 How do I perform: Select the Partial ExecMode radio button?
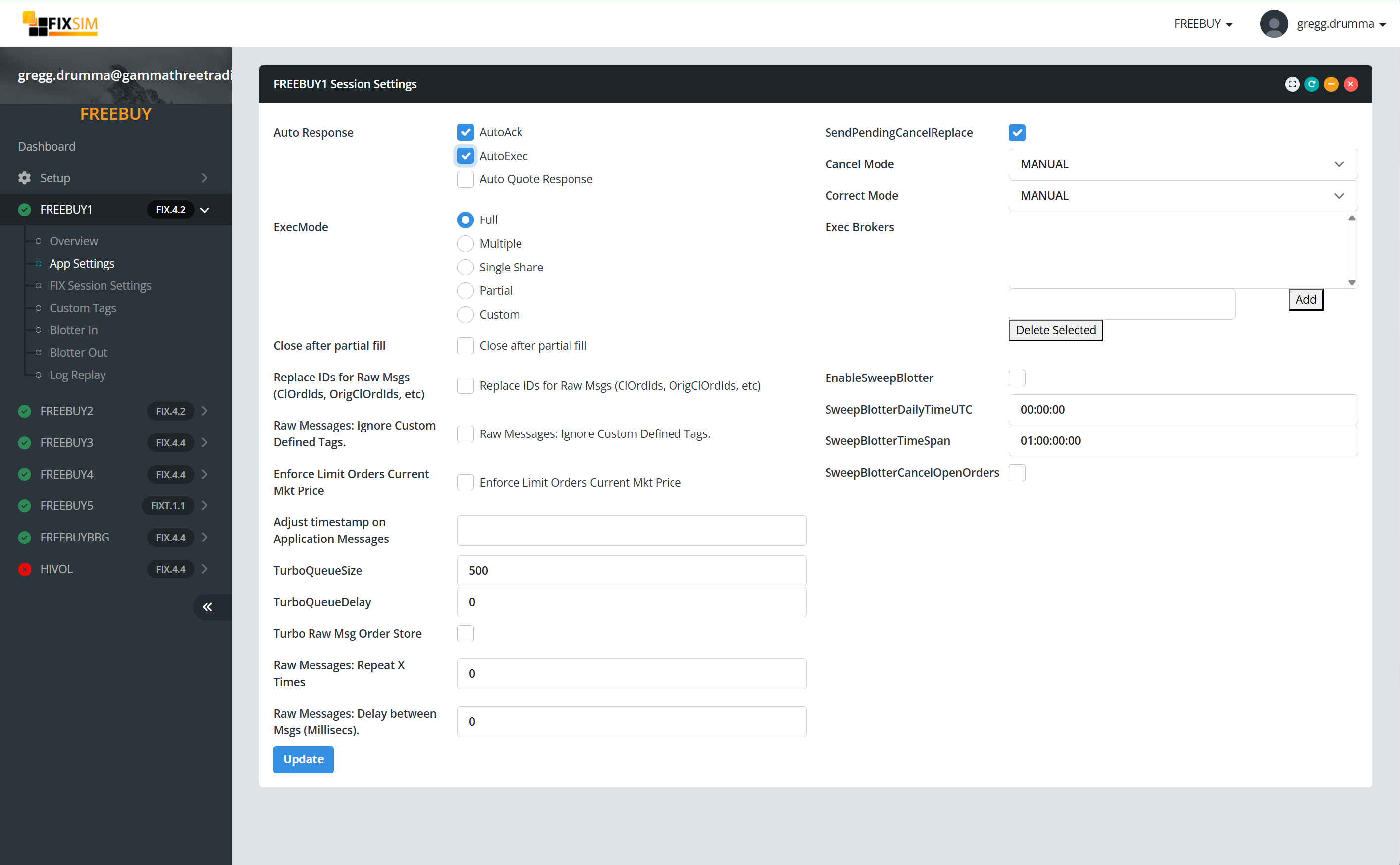[x=465, y=291]
